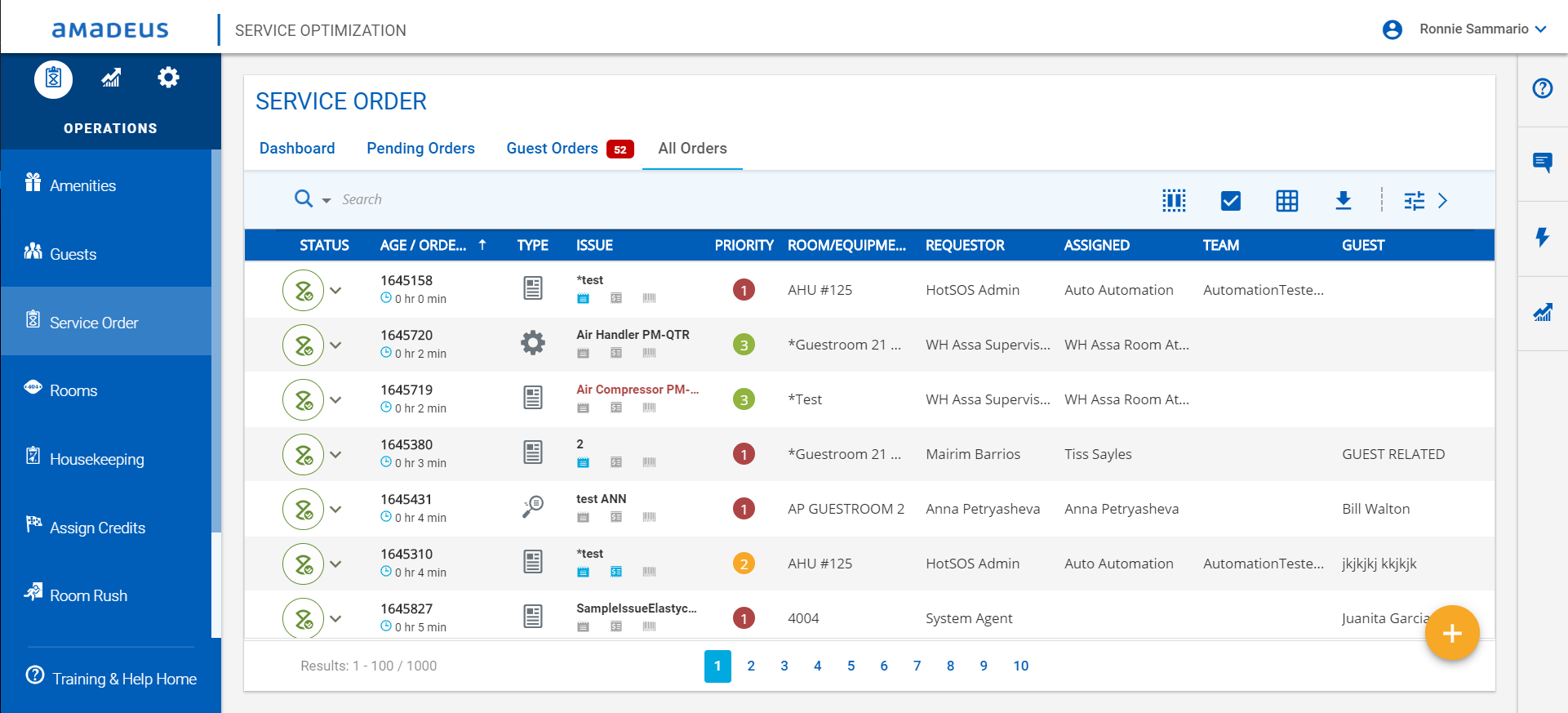This screenshot has height=713, width=1568.
Task: Add a new service order with plus button
Action: point(1452,633)
